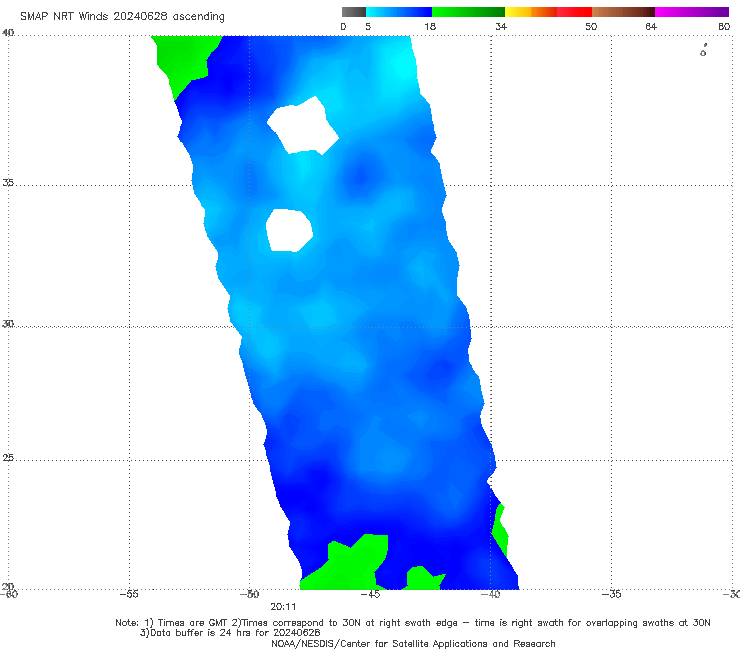
Task: Click the yellow-to-red segment of the colorbar
Action: (x=548, y=12)
